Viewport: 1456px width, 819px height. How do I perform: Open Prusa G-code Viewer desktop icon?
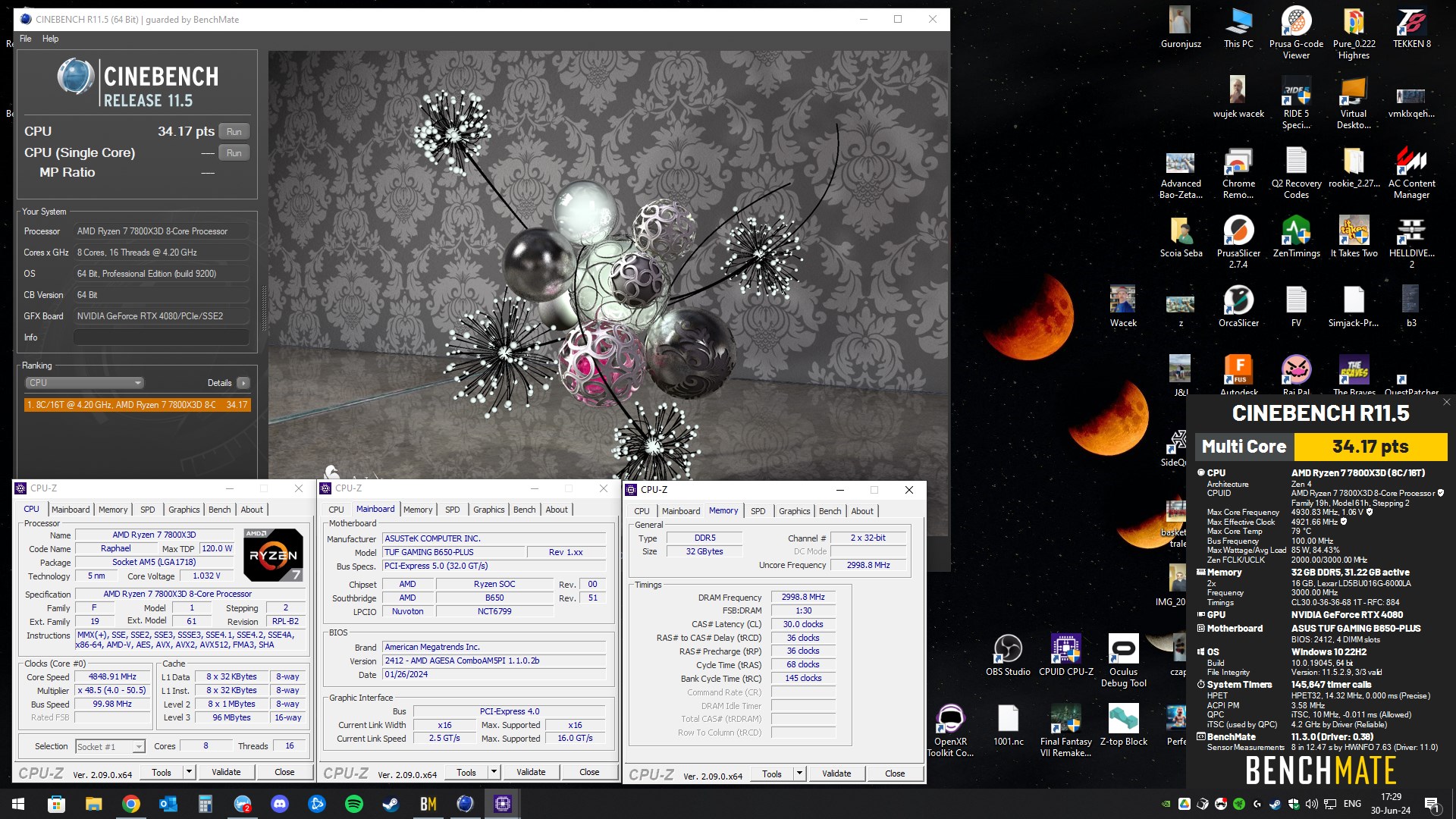pos(1296,32)
